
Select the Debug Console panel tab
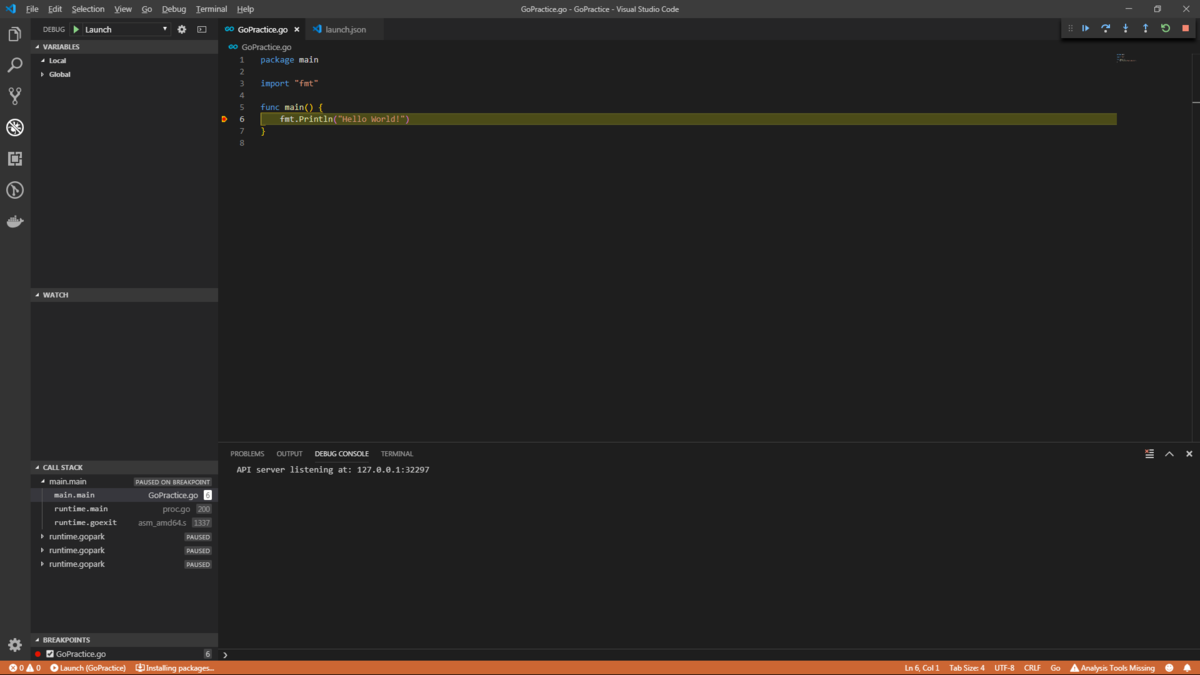pyautogui.click(x=341, y=454)
